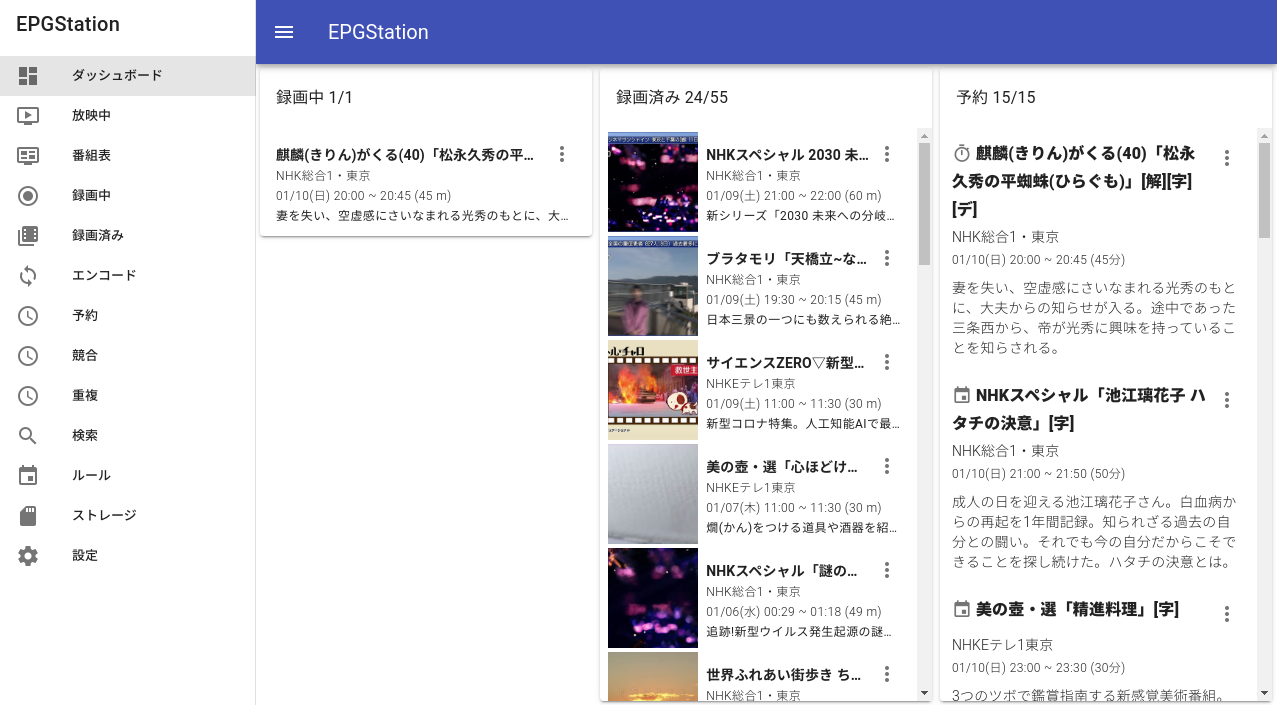Open 放映中 page in sidebar
The height and width of the screenshot is (705, 1277).
[x=128, y=115]
